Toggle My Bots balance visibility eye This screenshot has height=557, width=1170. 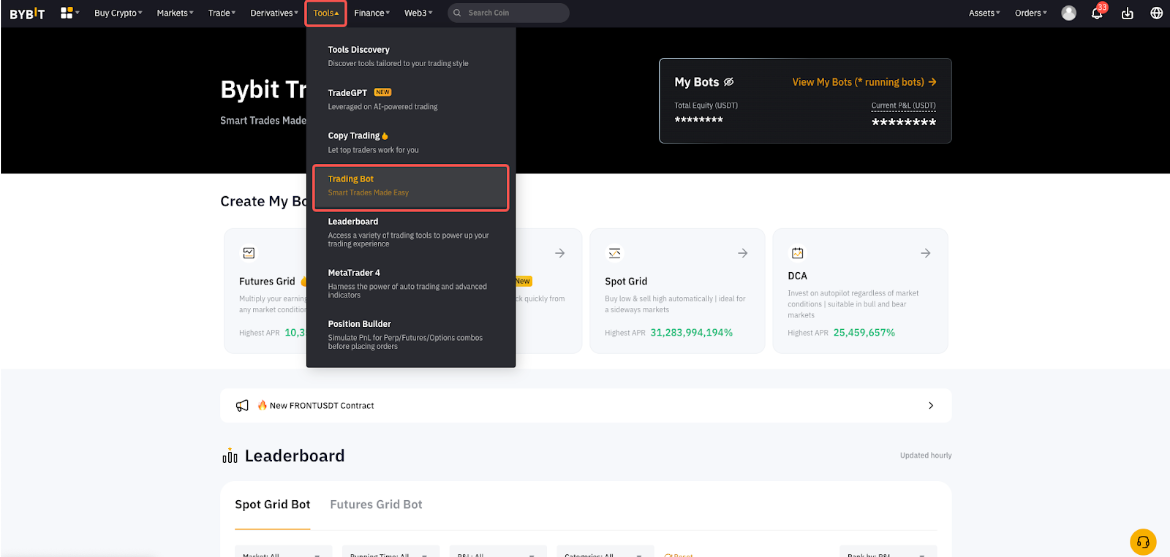click(729, 82)
